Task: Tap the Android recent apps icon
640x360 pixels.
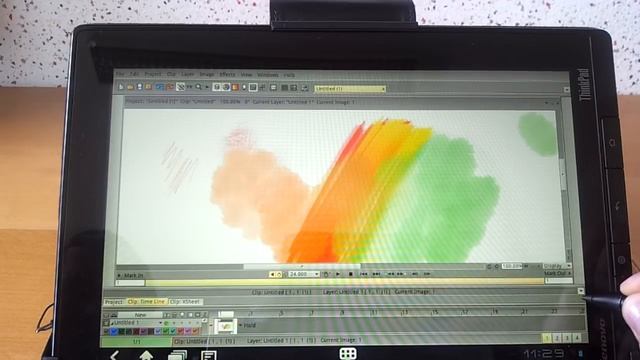Action: click(178, 356)
